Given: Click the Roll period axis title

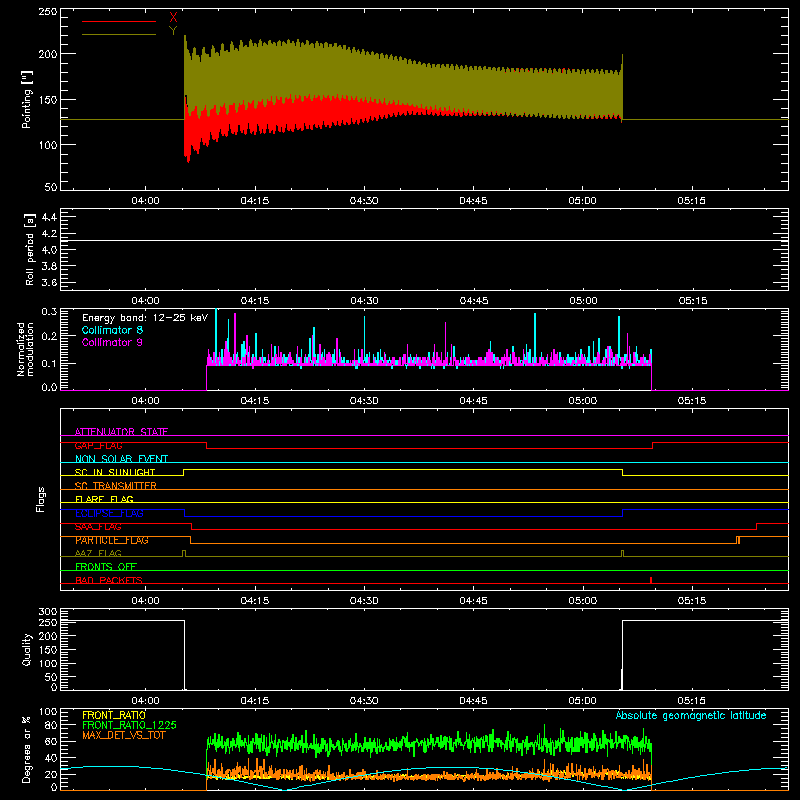Looking at the screenshot, I should [30, 249].
